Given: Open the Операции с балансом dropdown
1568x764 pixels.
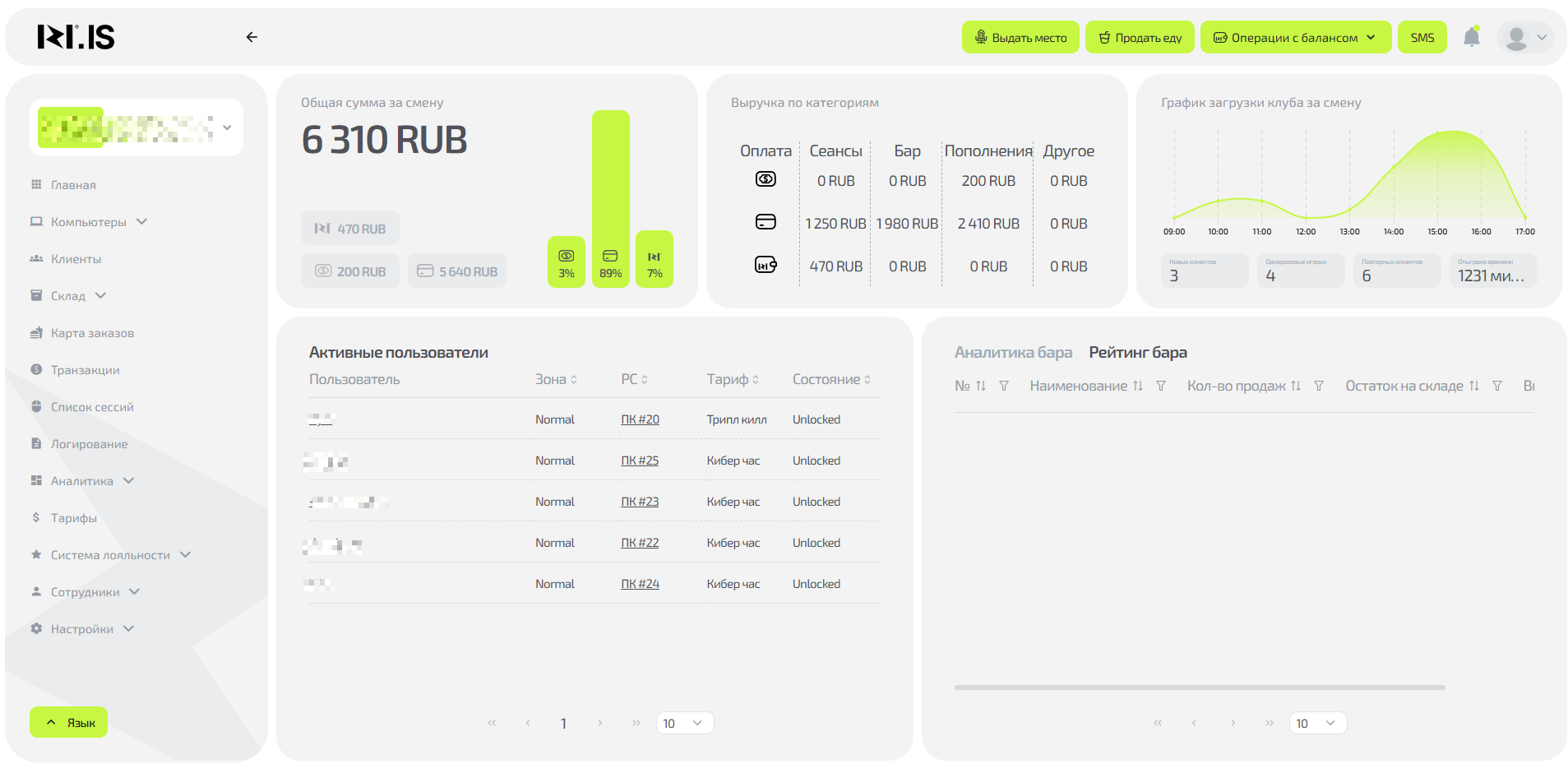Looking at the screenshot, I should [x=1295, y=38].
